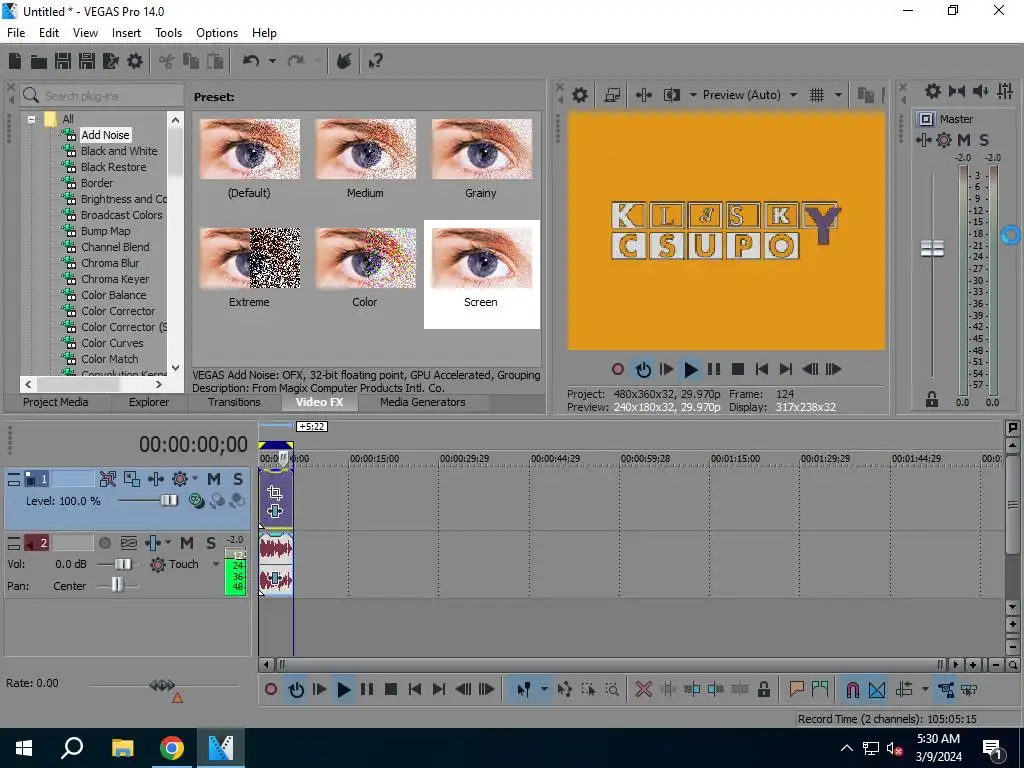Open overlays grid dropdown arrow in preview

(x=838, y=95)
